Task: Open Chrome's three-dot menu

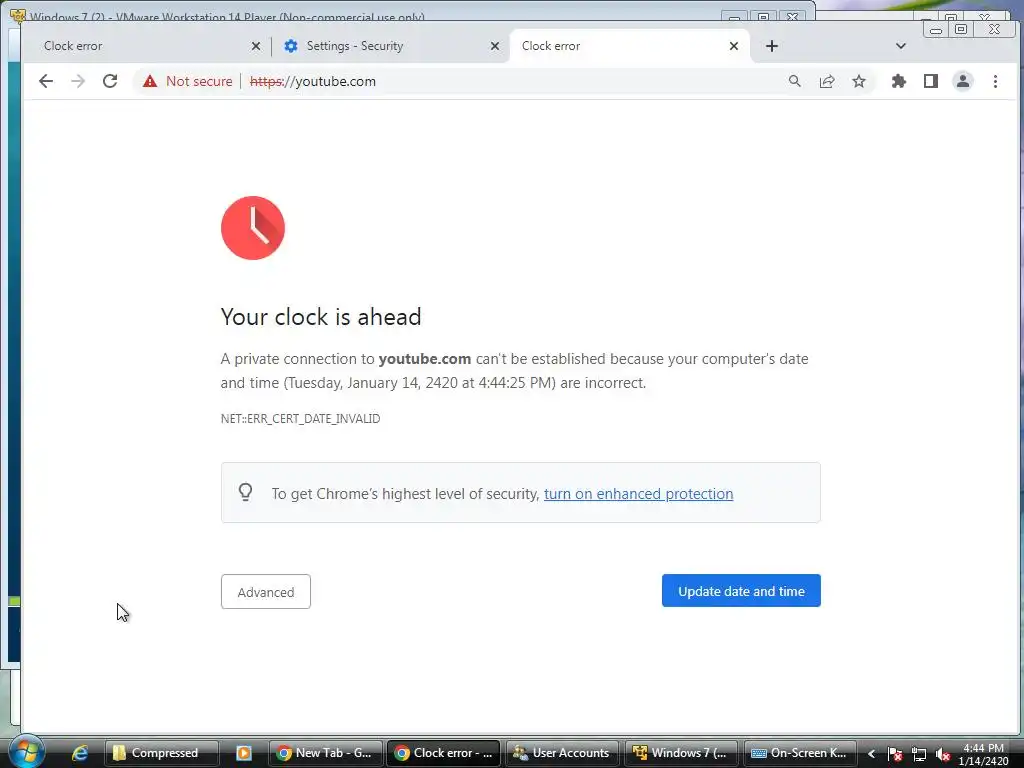Action: pyautogui.click(x=995, y=81)
